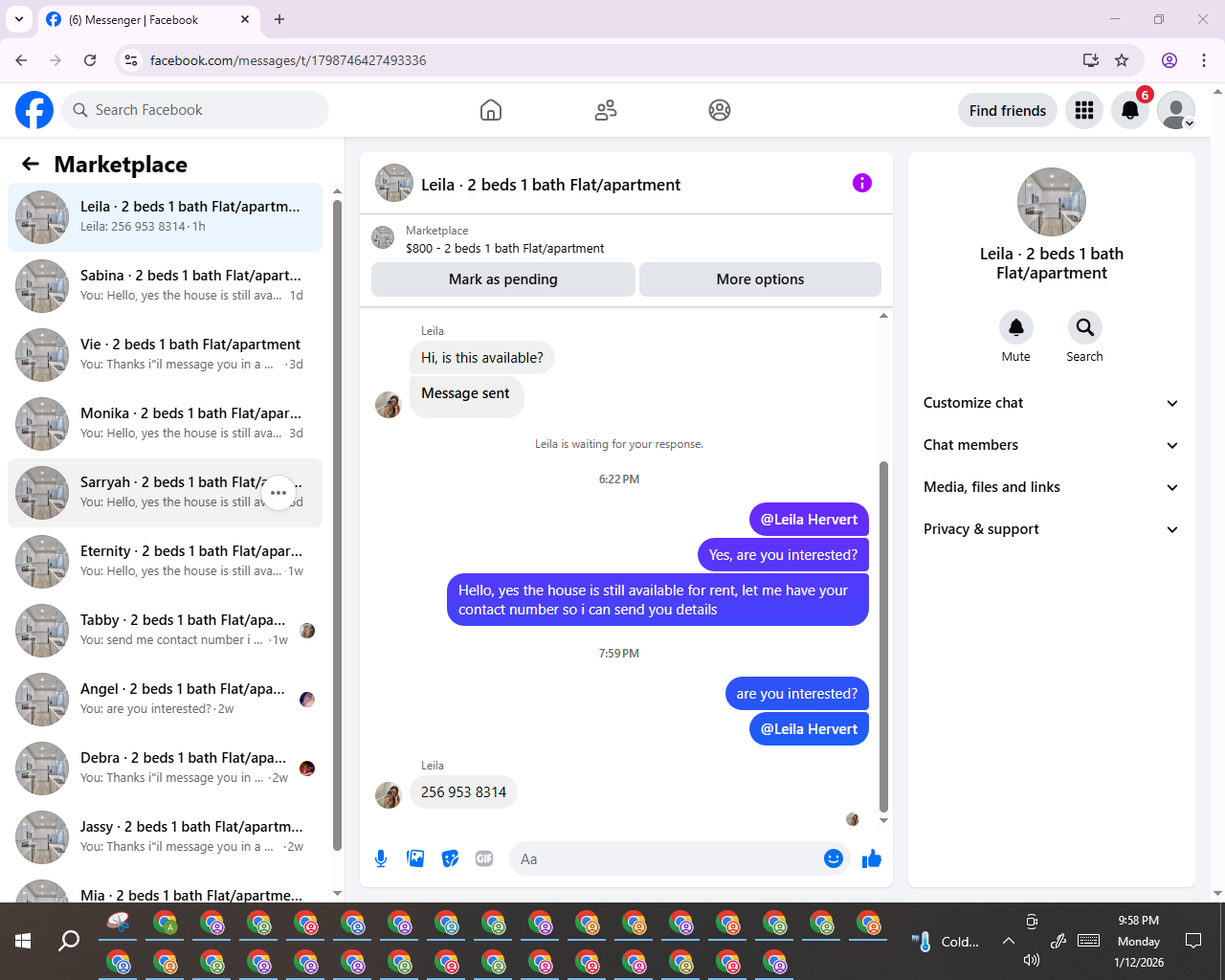The width and height of the screenshot is (1225, 980).
Task: Open Angel conversation in list
Action: coord(165,700)
